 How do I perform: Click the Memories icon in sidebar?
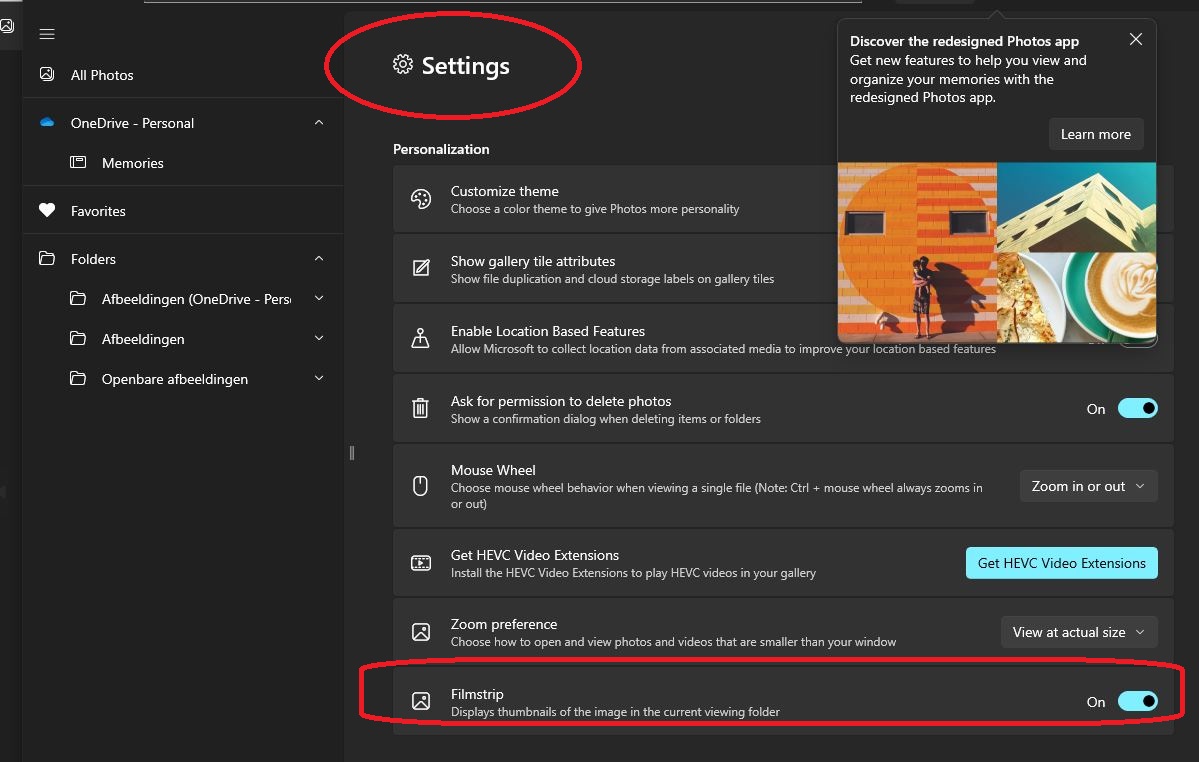click(78, 162)
